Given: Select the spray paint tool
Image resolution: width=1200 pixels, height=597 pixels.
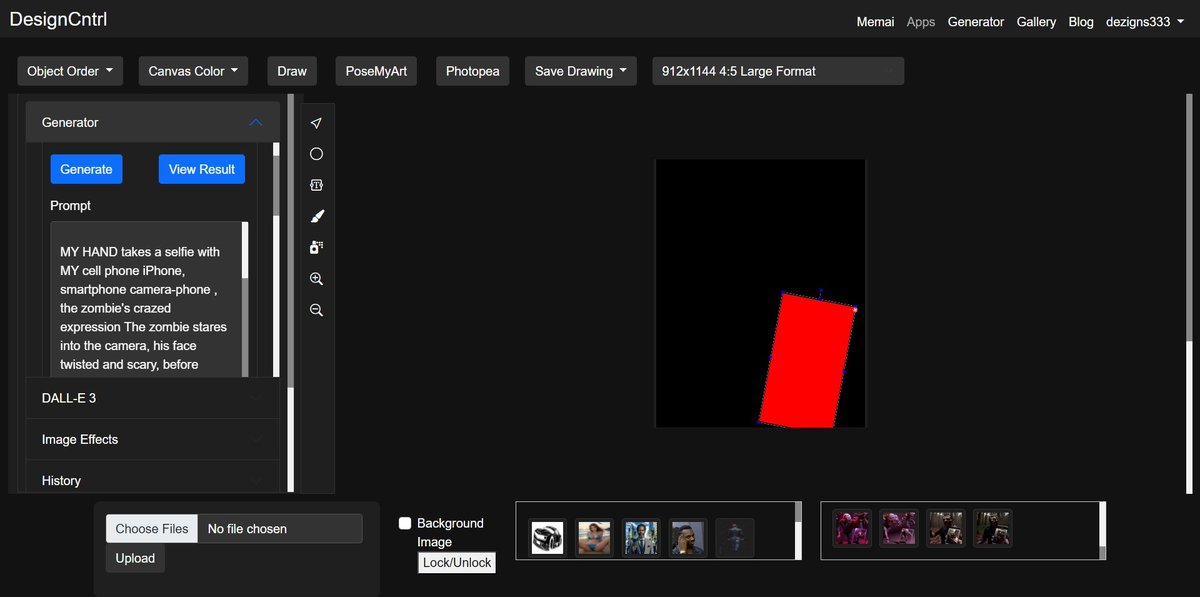Looking at the screenshot, I should point(316,247).
